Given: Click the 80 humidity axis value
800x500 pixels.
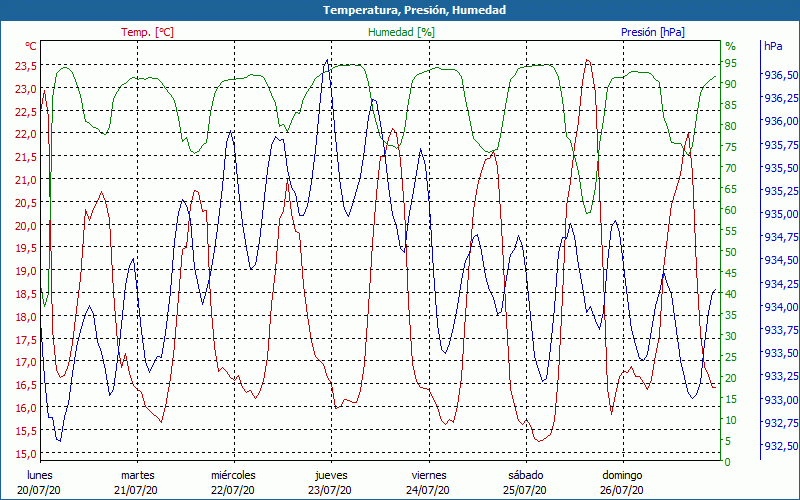Looking at the screenshot, I should click(x=731, y=126).
